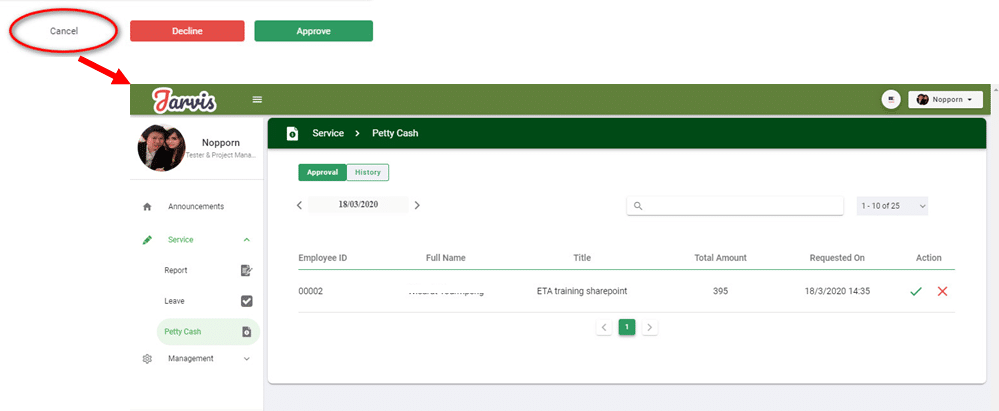Go to previous date with left arrow

pyautogui.click(x=299, y=205)
